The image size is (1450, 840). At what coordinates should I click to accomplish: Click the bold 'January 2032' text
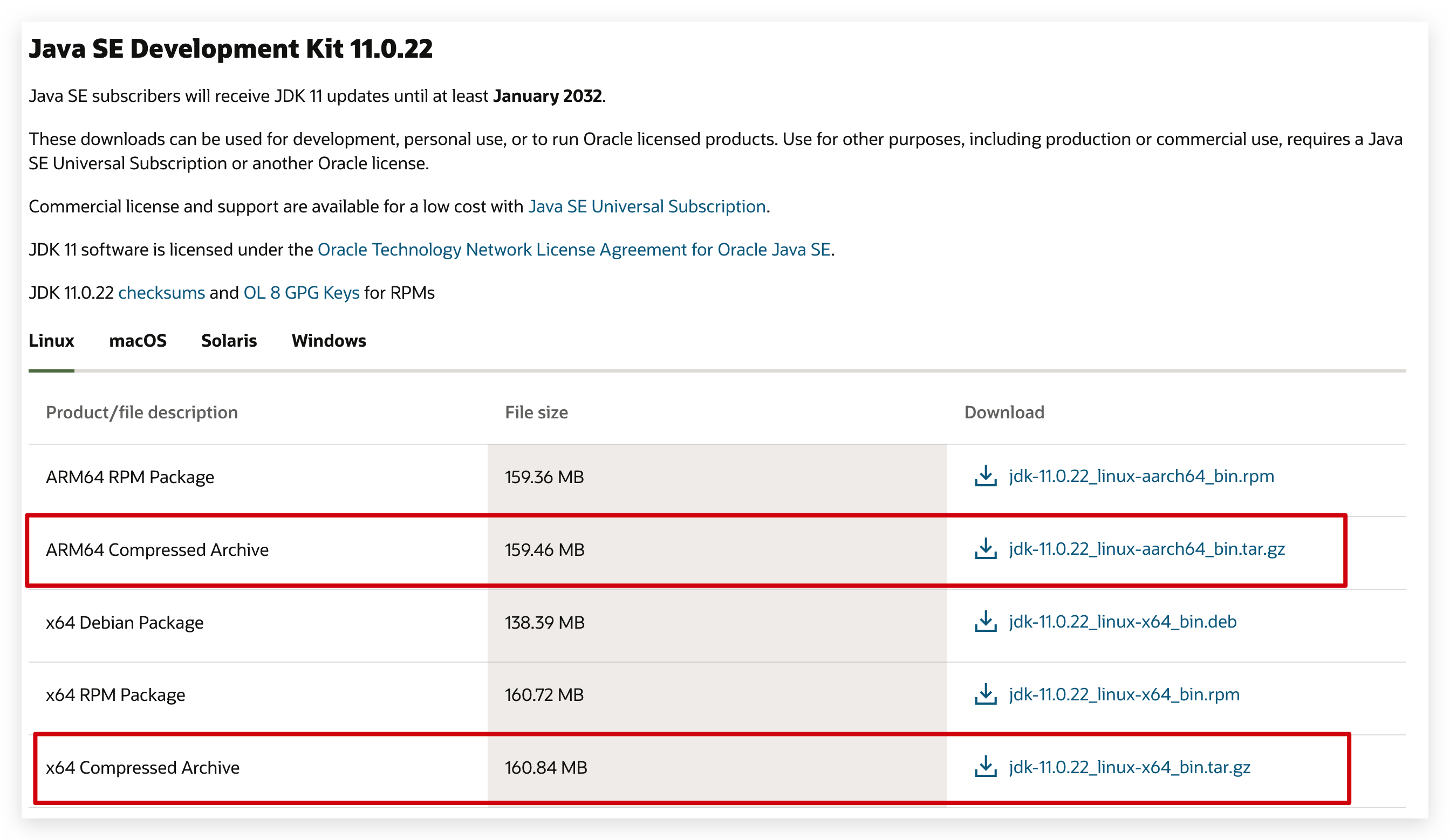pyautogui.click(x=547, y=95)
